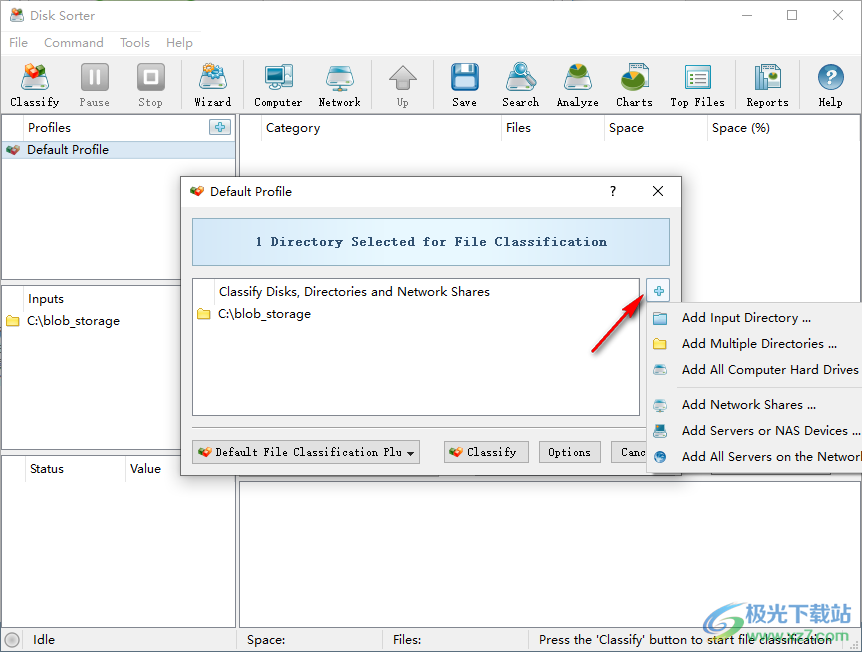Image resolution: width=862 pixels, height=652 pixels.
Task: Minimize the Disk Sorter window
Action: [x=747, y=15]
